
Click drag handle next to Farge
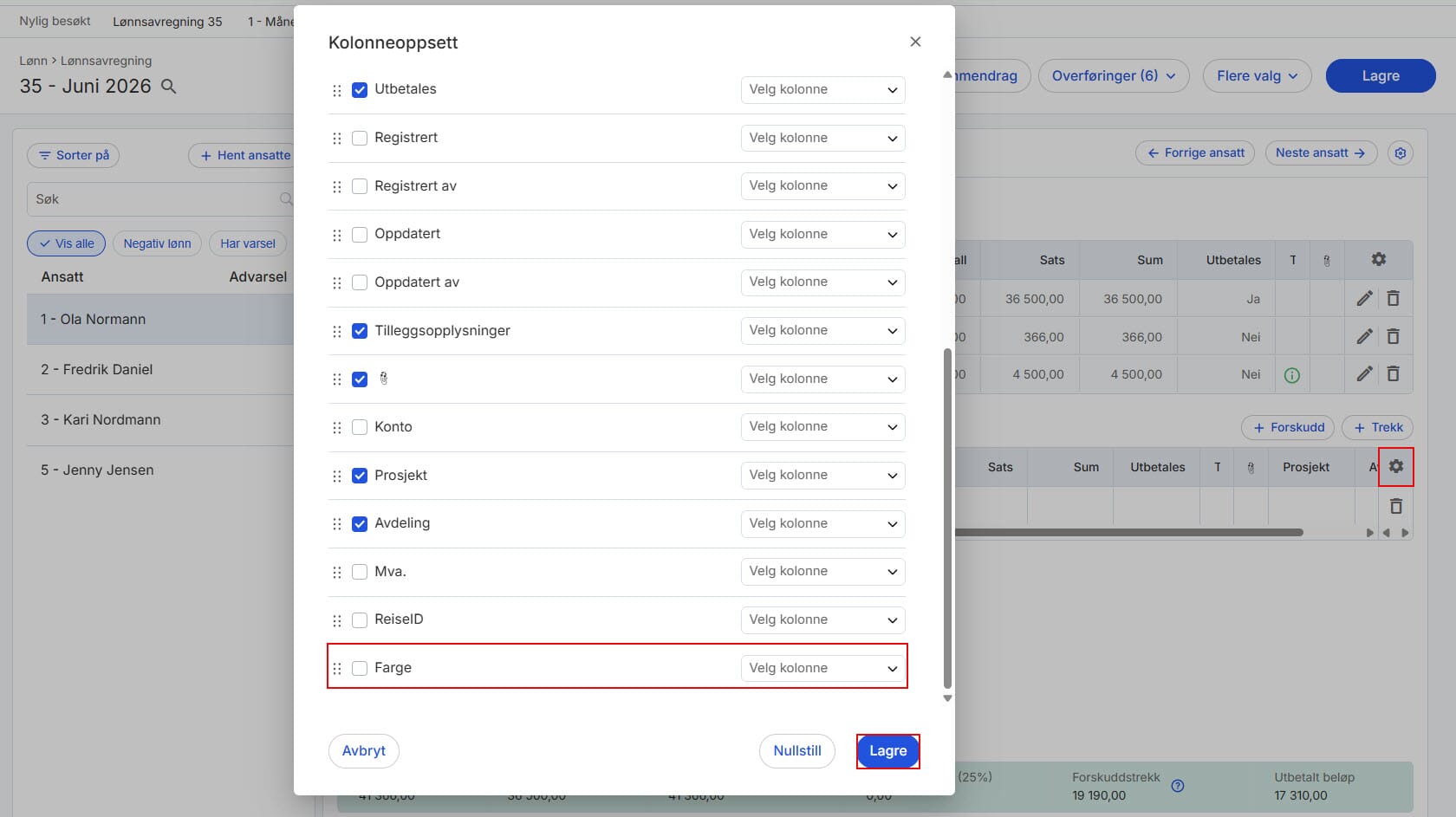coord(337,669)
